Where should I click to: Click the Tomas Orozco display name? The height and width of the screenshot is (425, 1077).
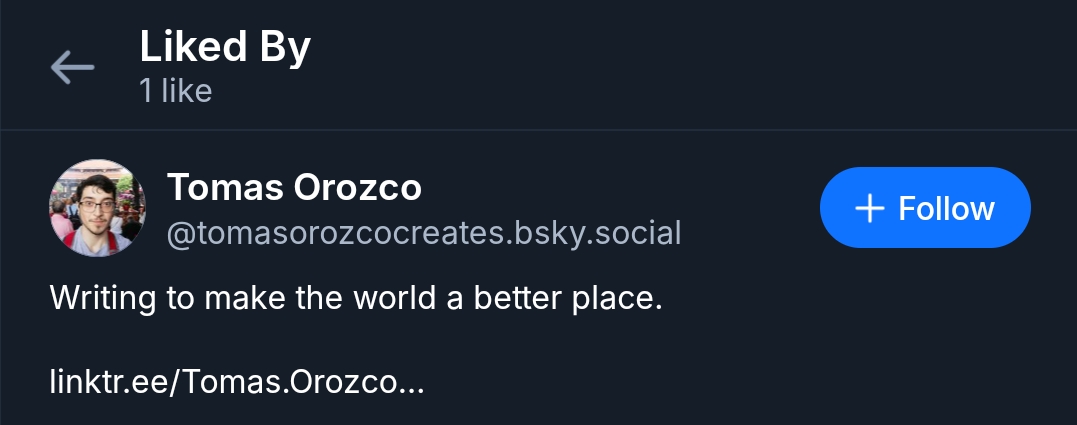click(x=294, y=187)
